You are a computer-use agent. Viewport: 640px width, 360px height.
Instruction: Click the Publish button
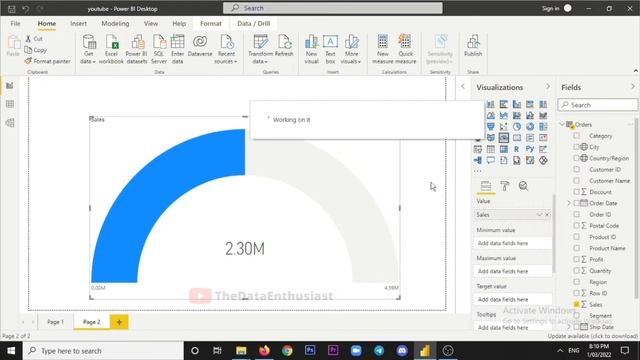tap(473, 46)
